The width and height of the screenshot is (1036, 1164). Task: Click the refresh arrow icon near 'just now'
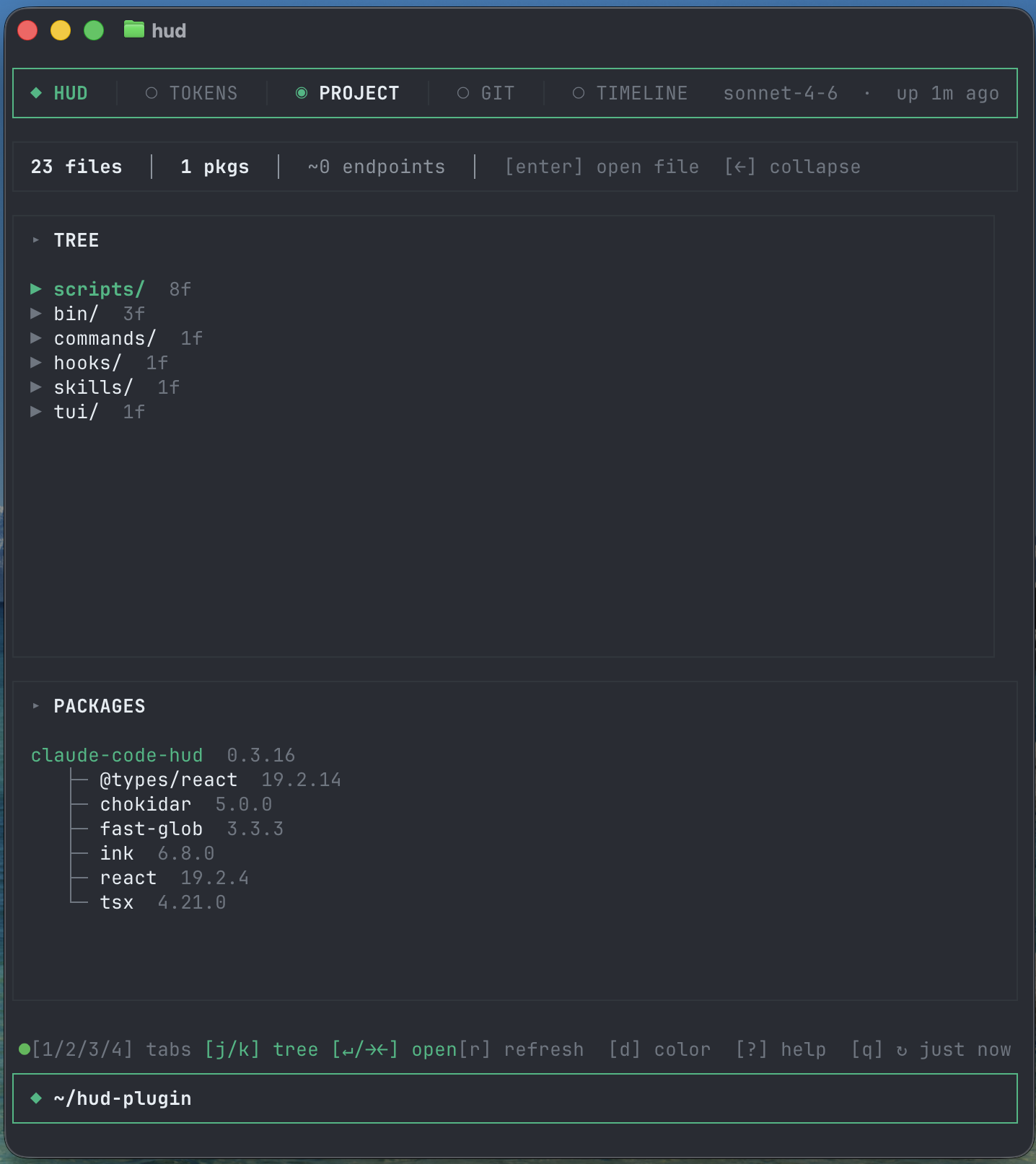[x=902, y=1051]
